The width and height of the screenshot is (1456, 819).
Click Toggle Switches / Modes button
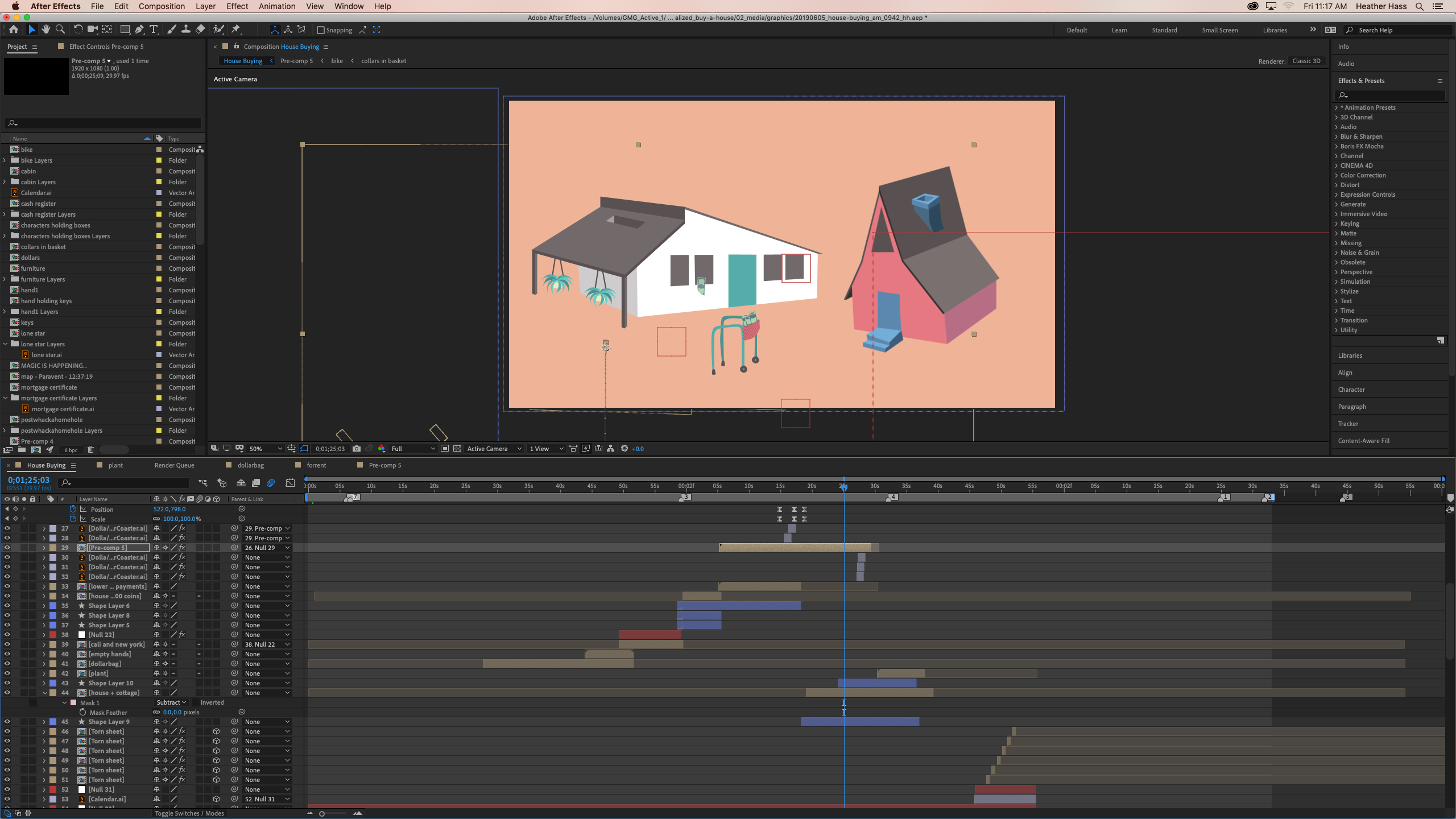(x=189, y=813)
